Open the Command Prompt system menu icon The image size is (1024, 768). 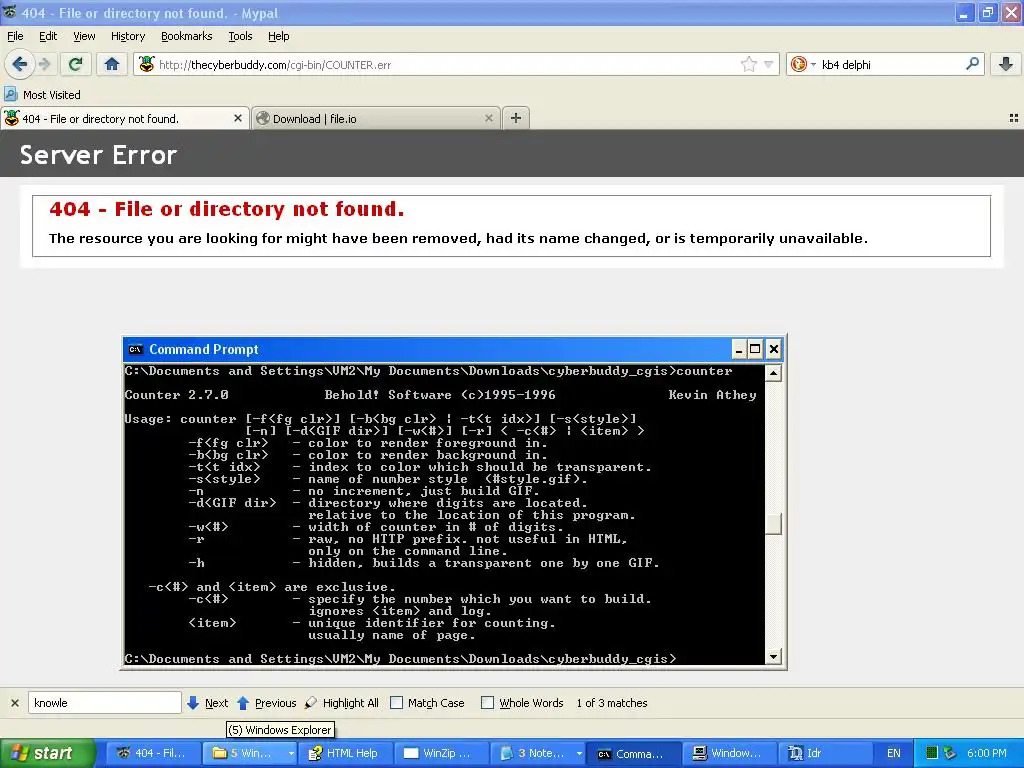click(135, 349)
